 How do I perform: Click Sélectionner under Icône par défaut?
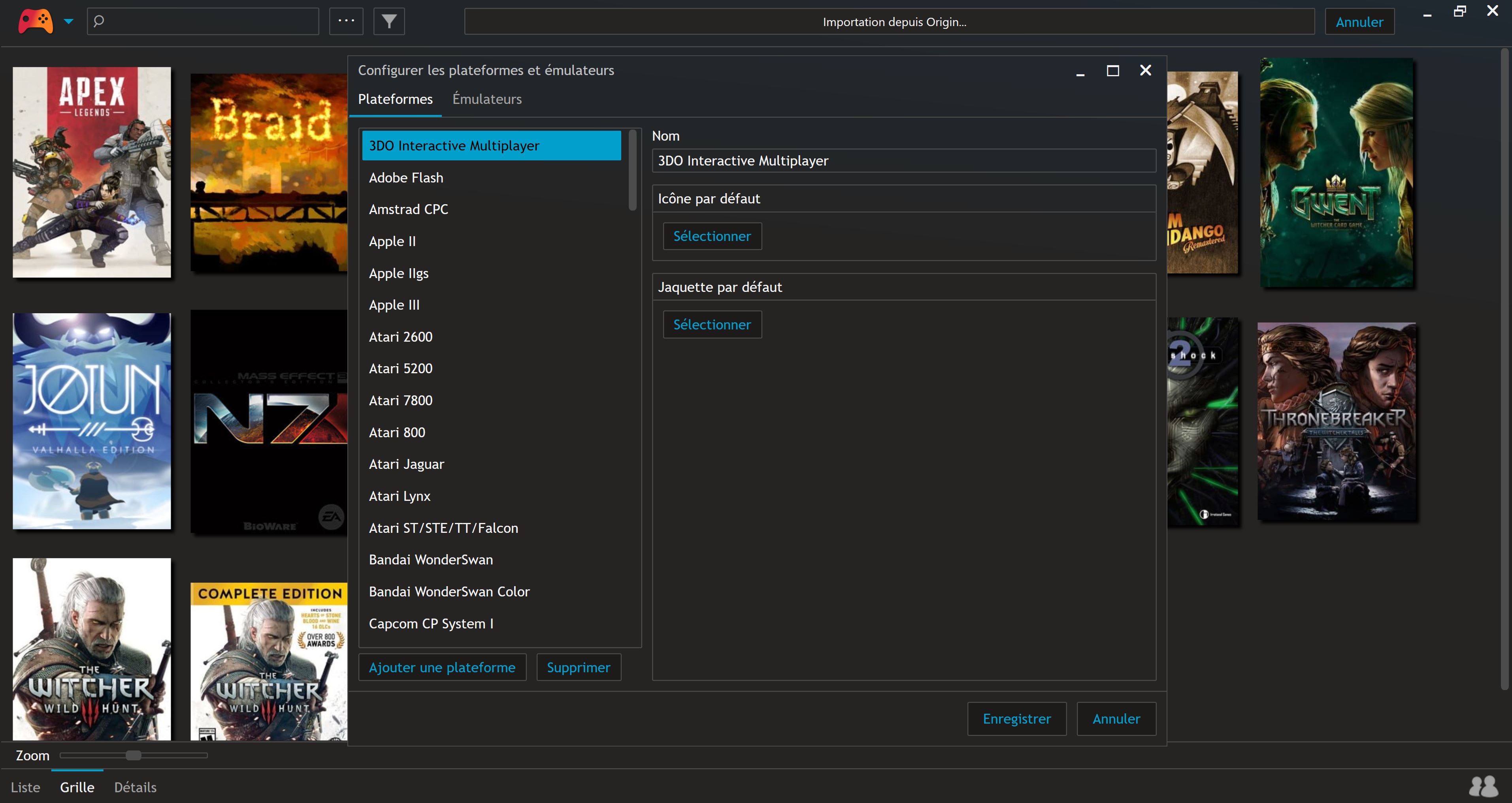point(712,236)
